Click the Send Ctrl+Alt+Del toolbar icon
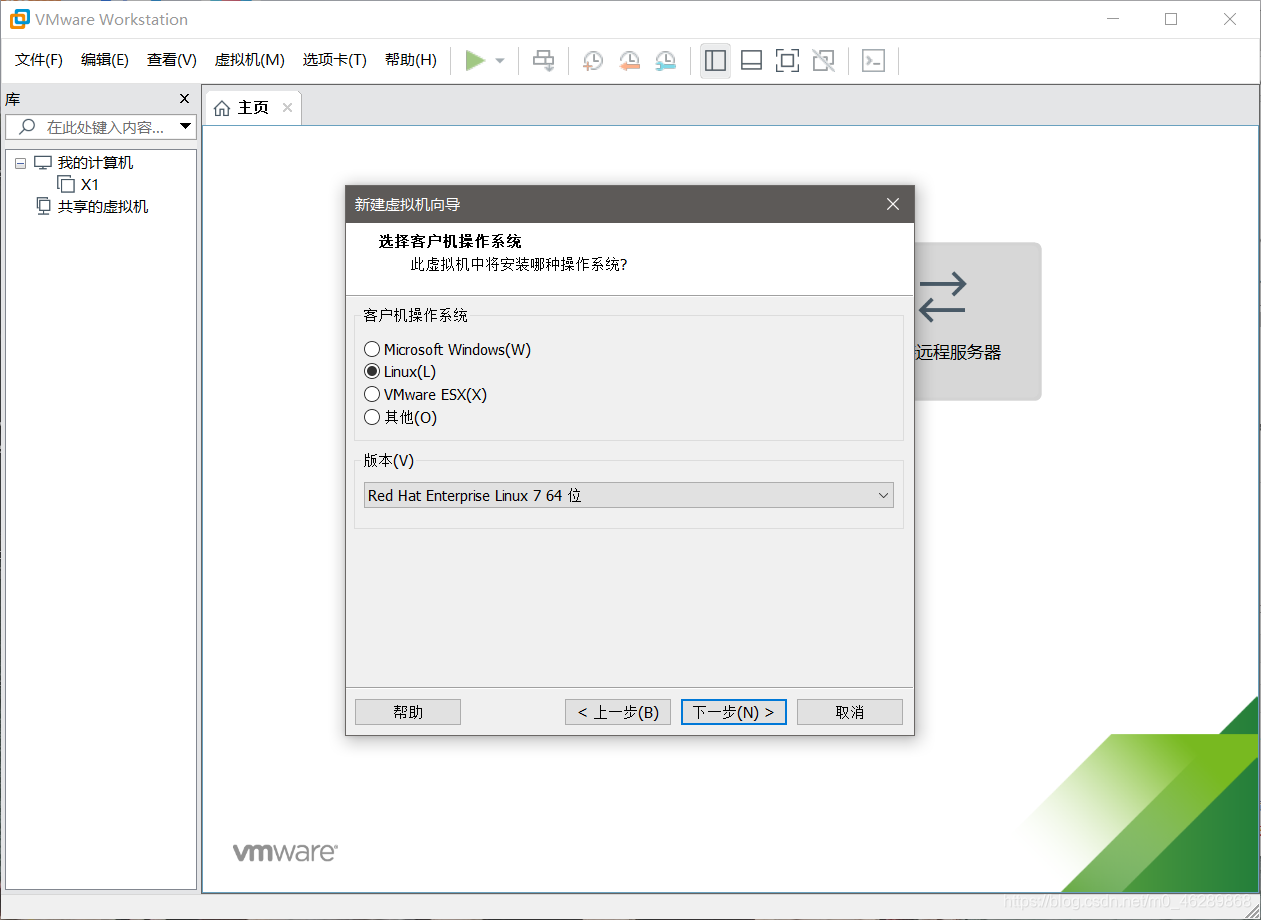1261x920 pixels. pos(543,61)
